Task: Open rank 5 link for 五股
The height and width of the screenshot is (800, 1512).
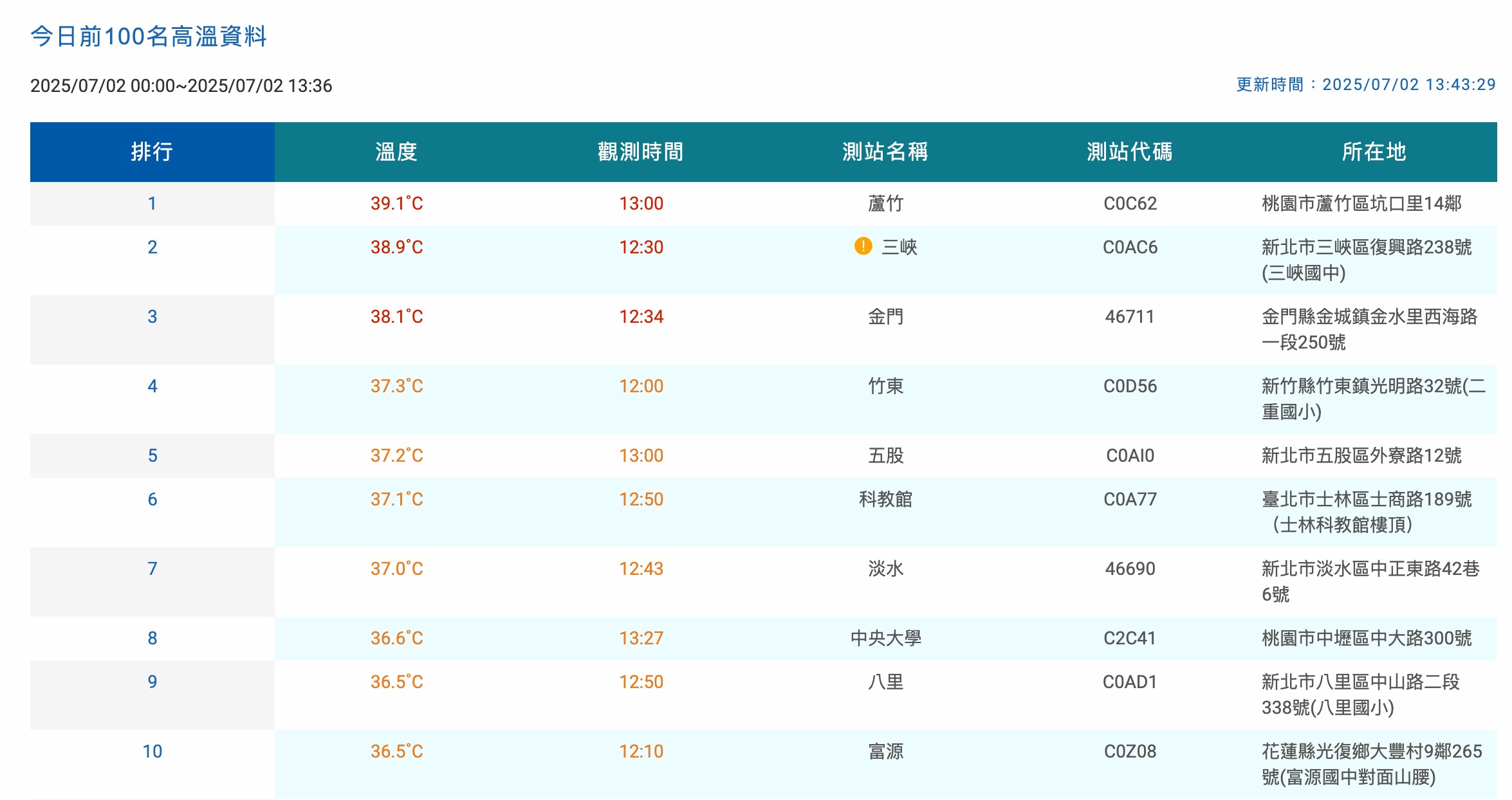Action: pyautogui.click(x=152, y=455)
